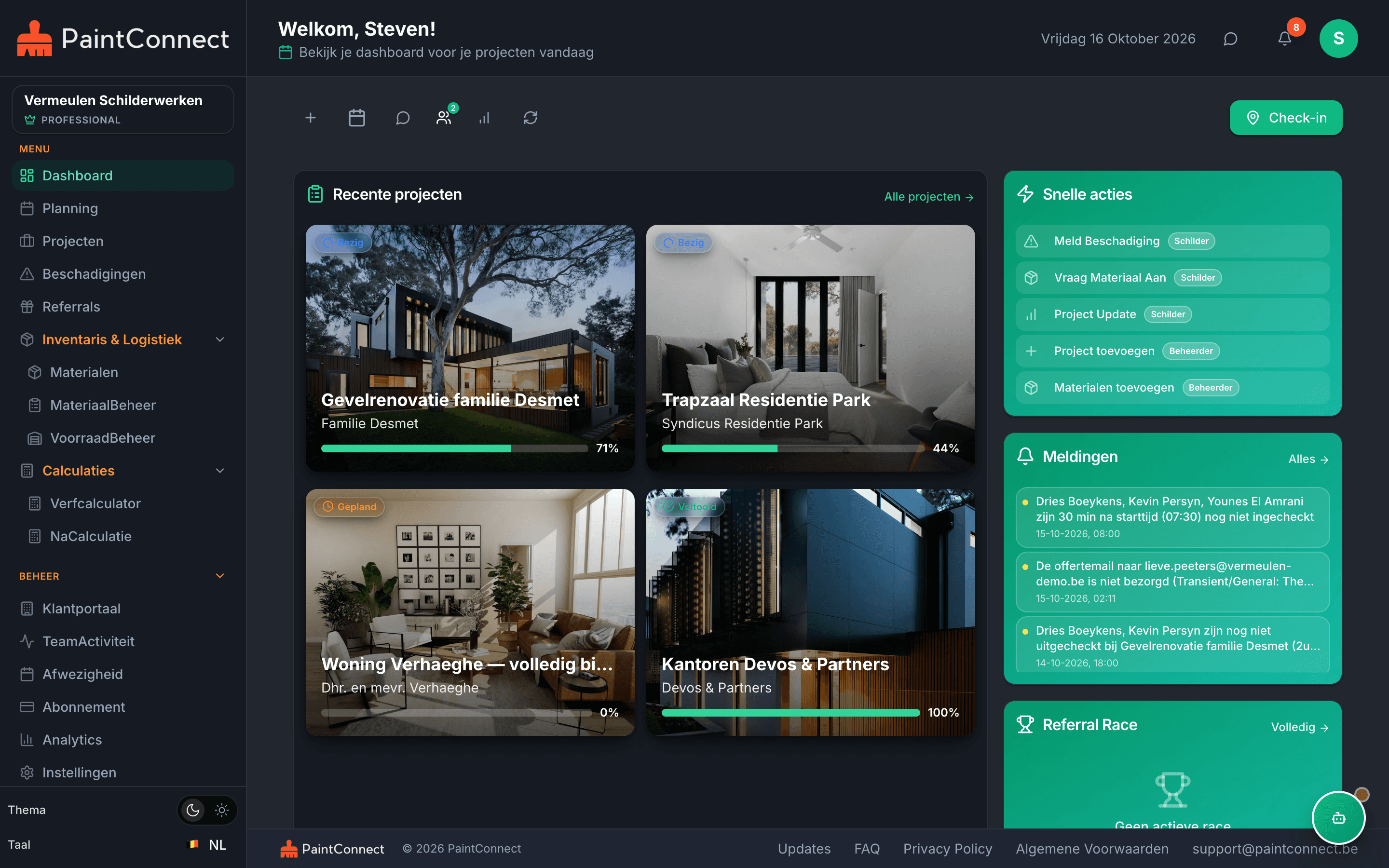
Task: Open the notification bell with 8 alerts
Action: coord(1284,39)
